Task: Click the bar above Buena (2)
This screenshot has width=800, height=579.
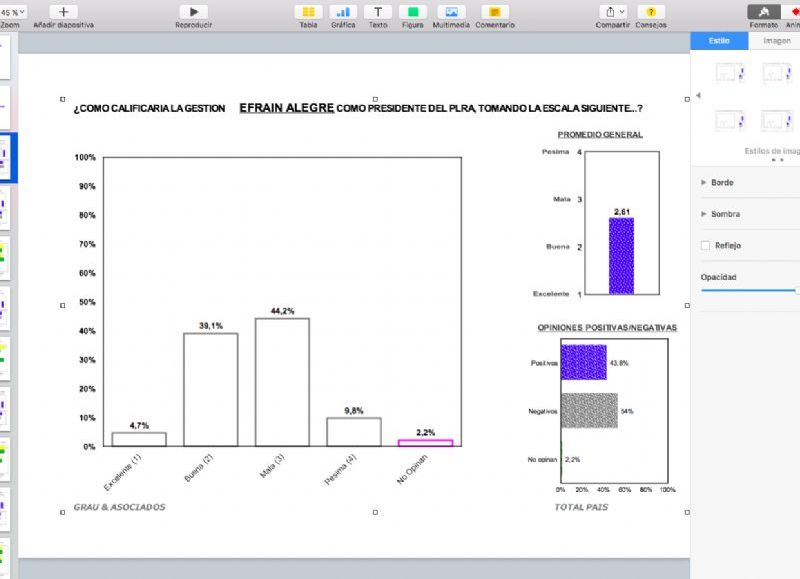Action: tap(211, 390)
